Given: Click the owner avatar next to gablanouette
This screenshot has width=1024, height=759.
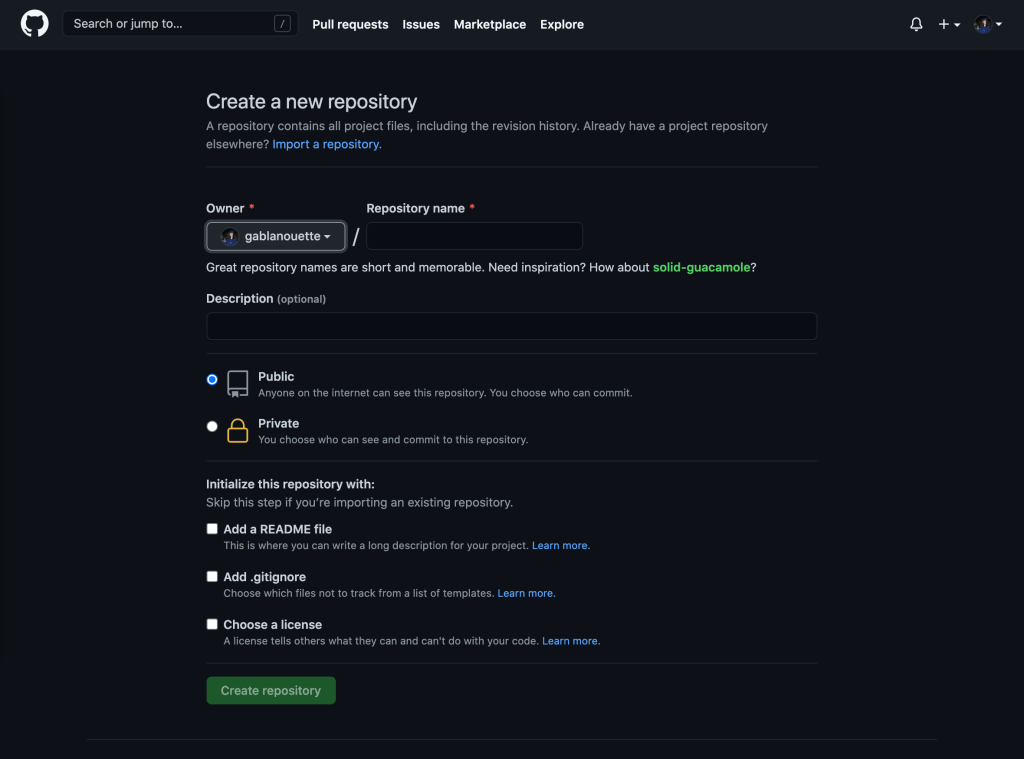Looking at the screenshot, I should click(230, 237).
